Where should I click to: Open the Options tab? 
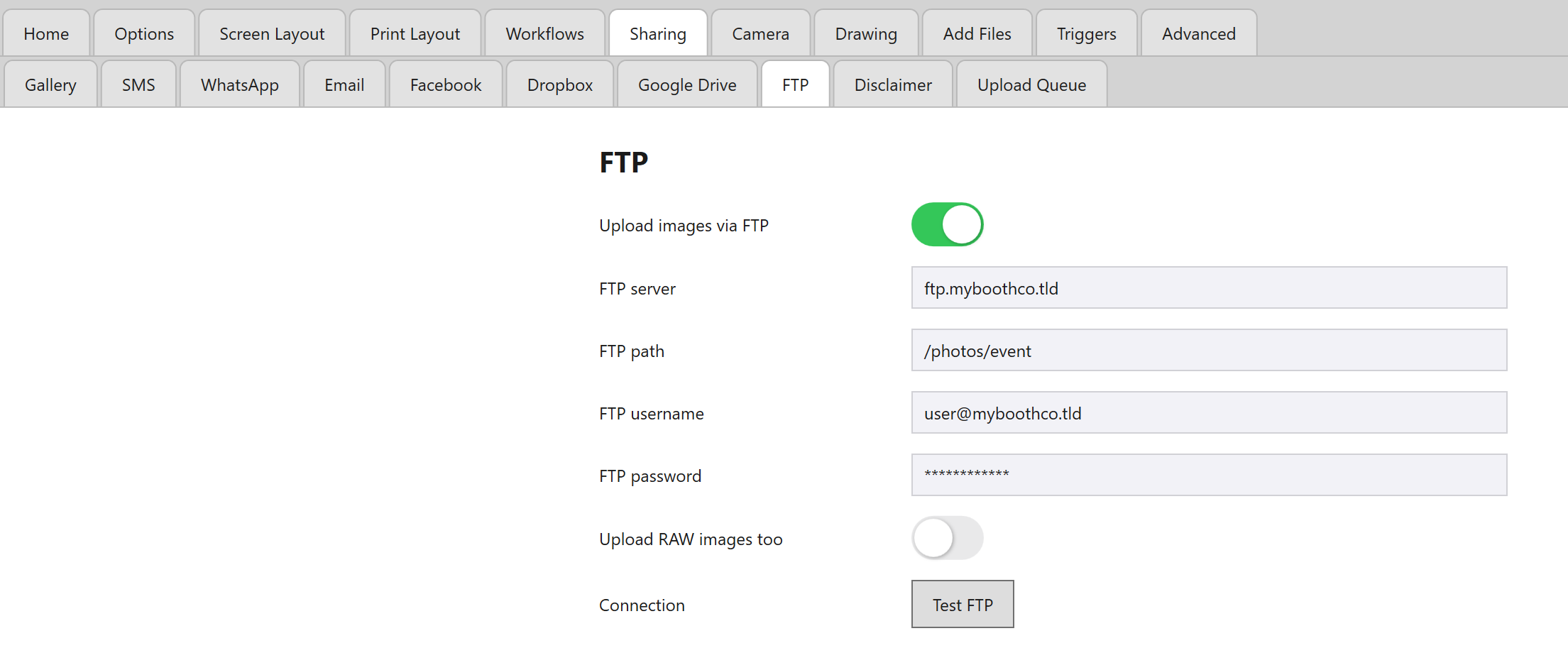pyautogui.click(x=144, y=33)
